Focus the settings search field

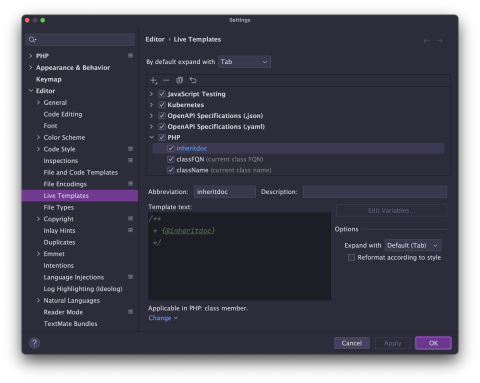click(x=80, y=40)
